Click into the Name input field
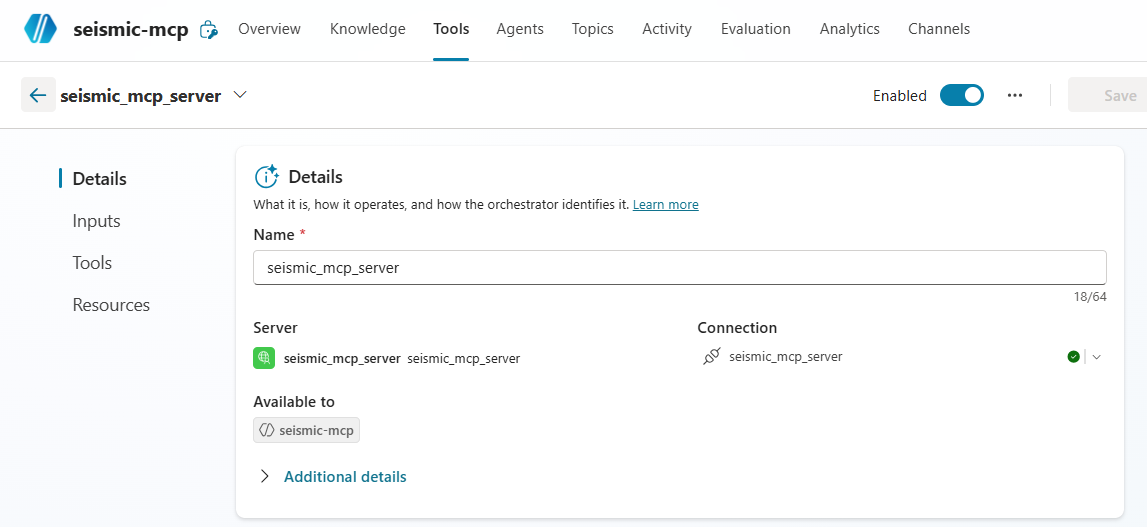The image size is (1147, 527). point(680,268)
